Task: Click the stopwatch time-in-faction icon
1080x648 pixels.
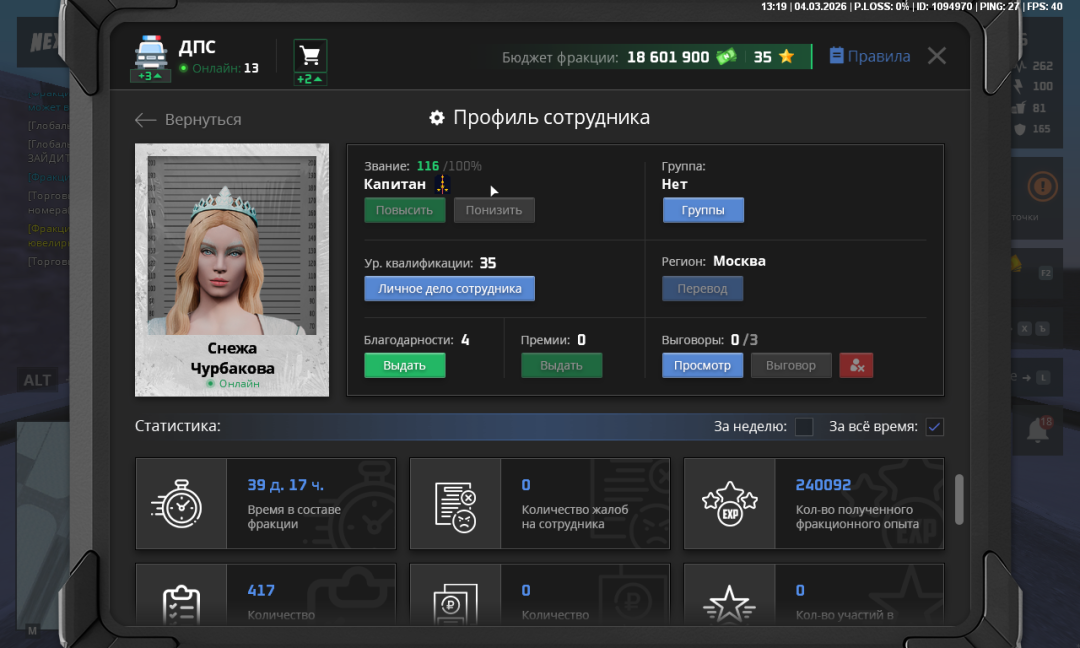Action: coord(181,504)
